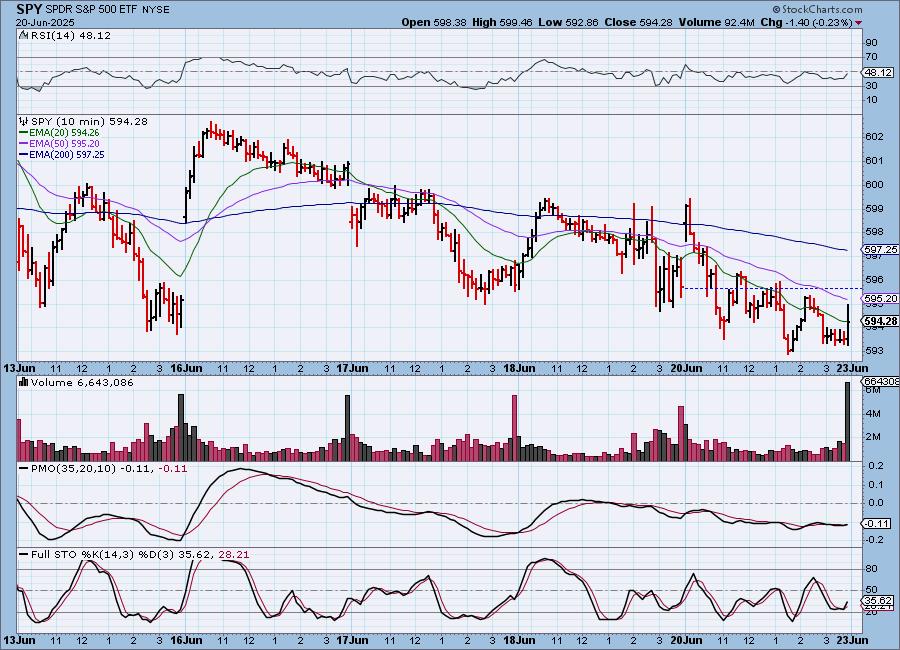Viewport: 900px width, 650px height.
Task: Click 20Jun on the price panel time axis
Action: (x=686, y=368)
